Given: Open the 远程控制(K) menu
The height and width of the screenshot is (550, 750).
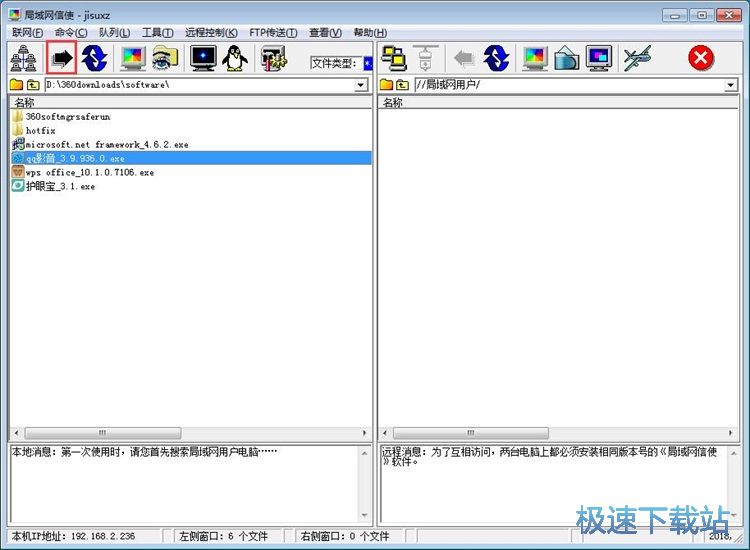Looking at the screenshot, I should click(211, 33).
